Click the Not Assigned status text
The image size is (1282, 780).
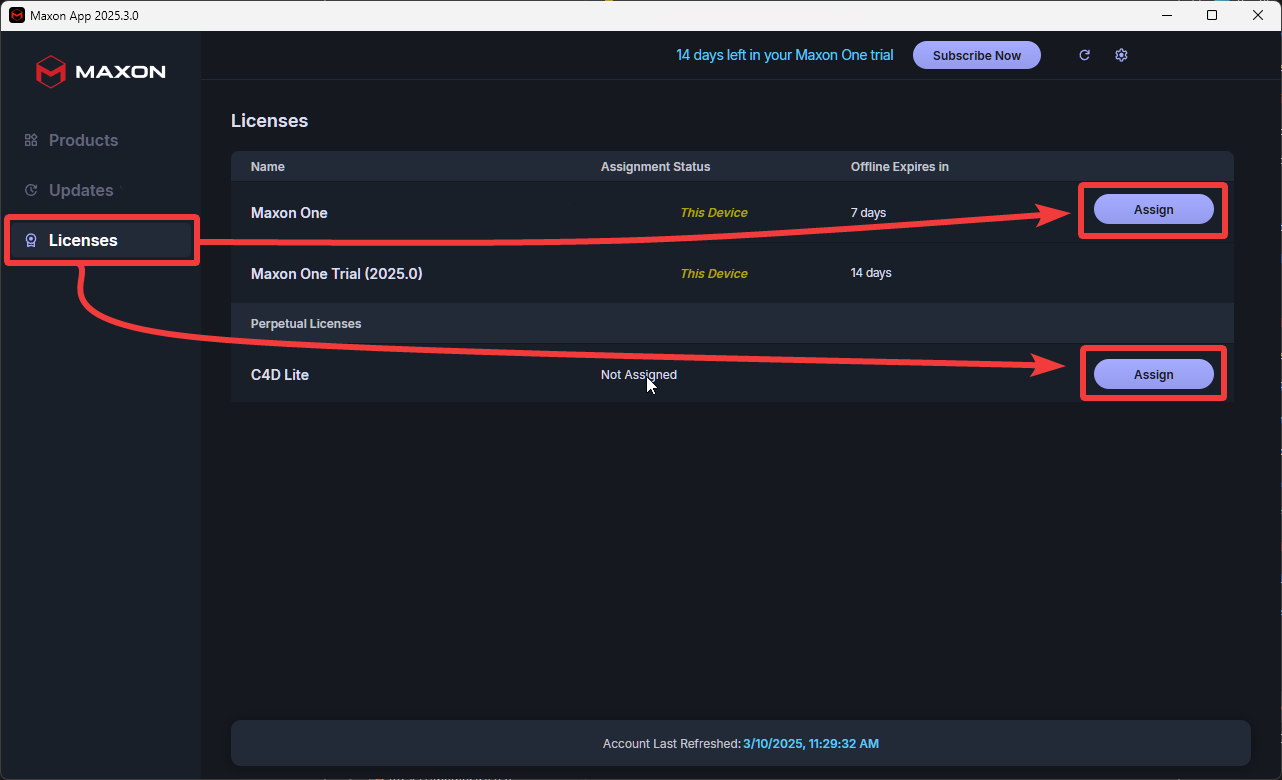[x=639, y=375]
